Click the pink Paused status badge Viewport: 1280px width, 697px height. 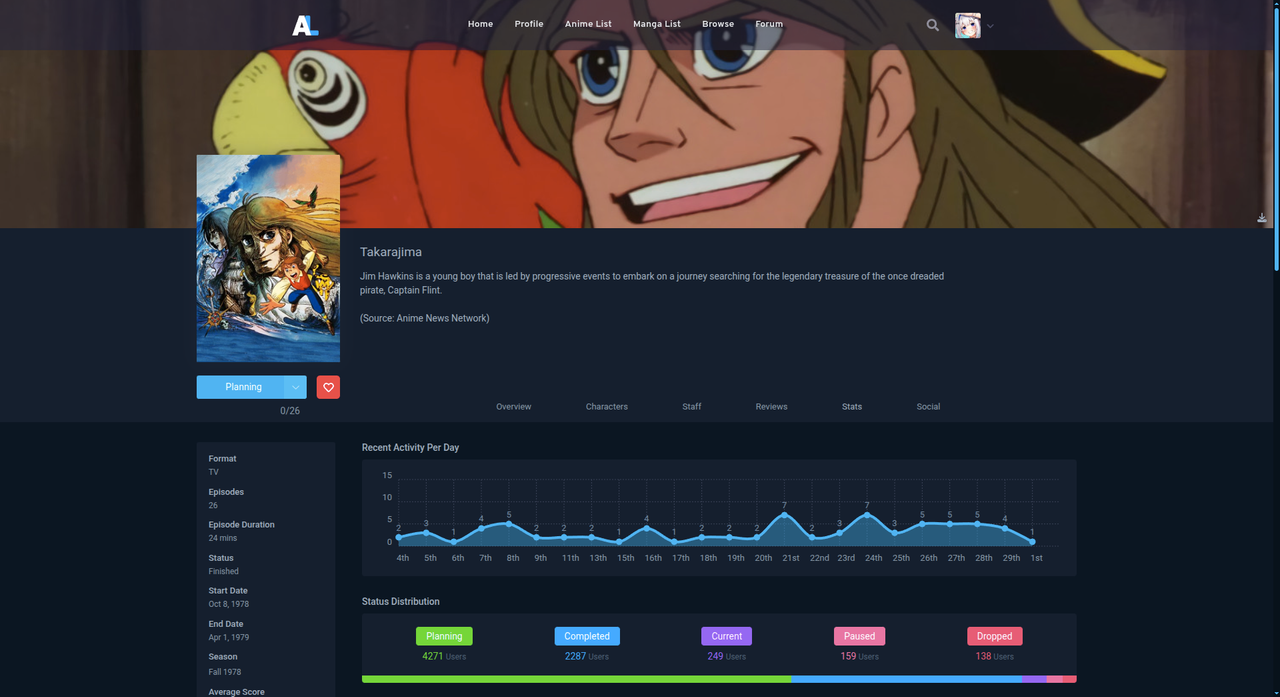pyautogui.click(x=859, y=636)
